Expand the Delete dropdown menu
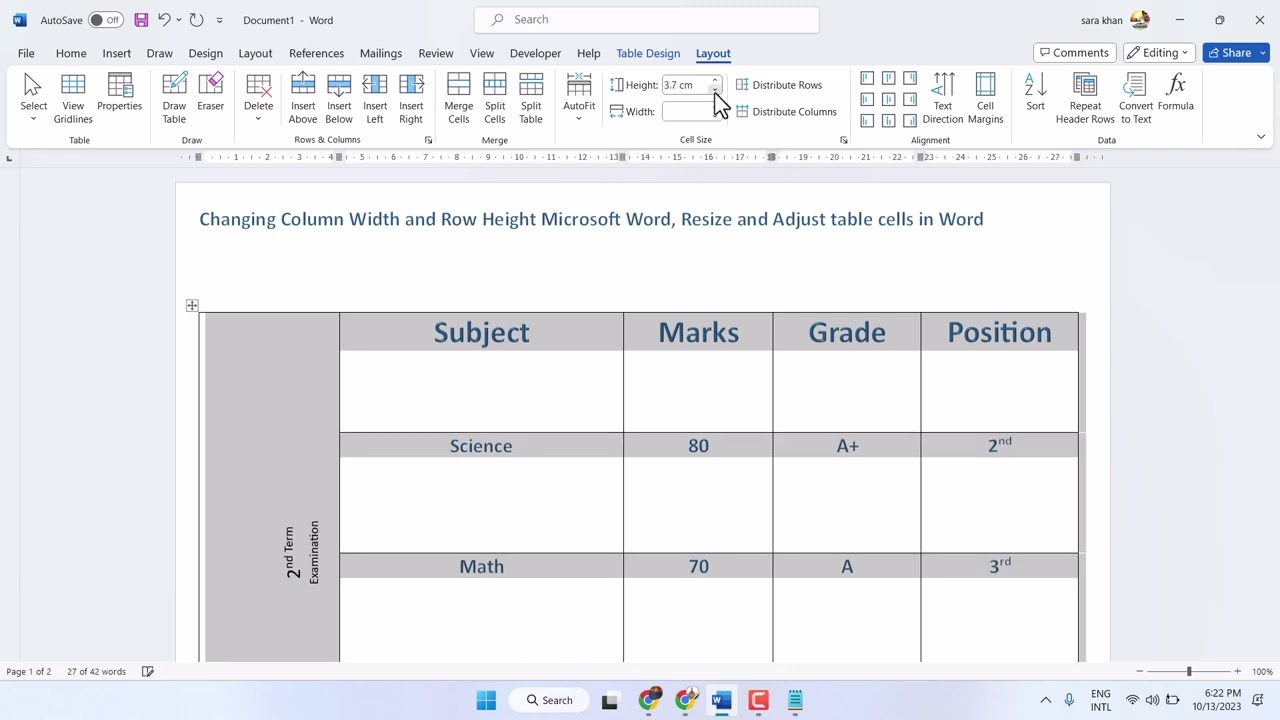The image size is (1280, 720). pos(258,119)
